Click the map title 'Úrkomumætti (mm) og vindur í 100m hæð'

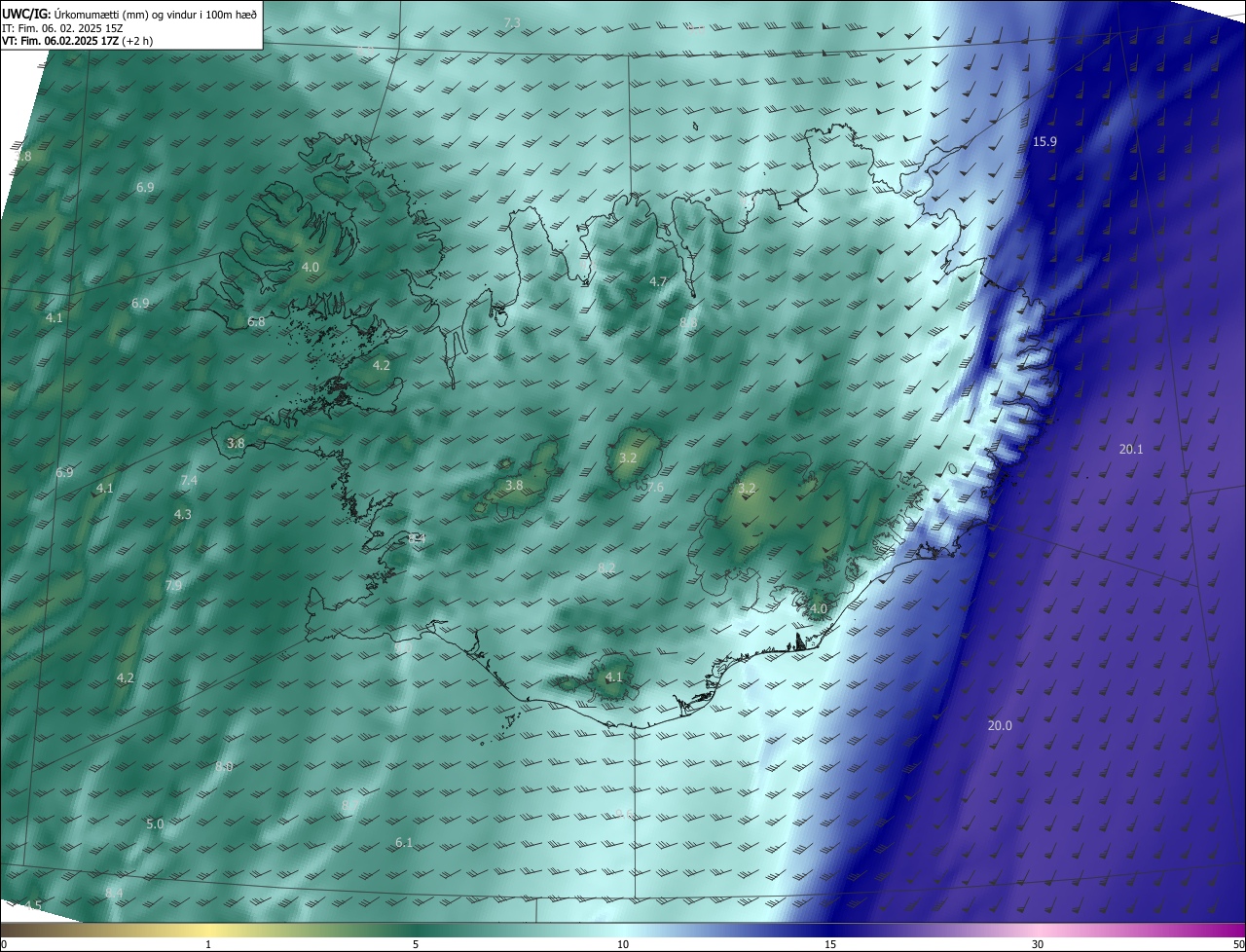155,16
